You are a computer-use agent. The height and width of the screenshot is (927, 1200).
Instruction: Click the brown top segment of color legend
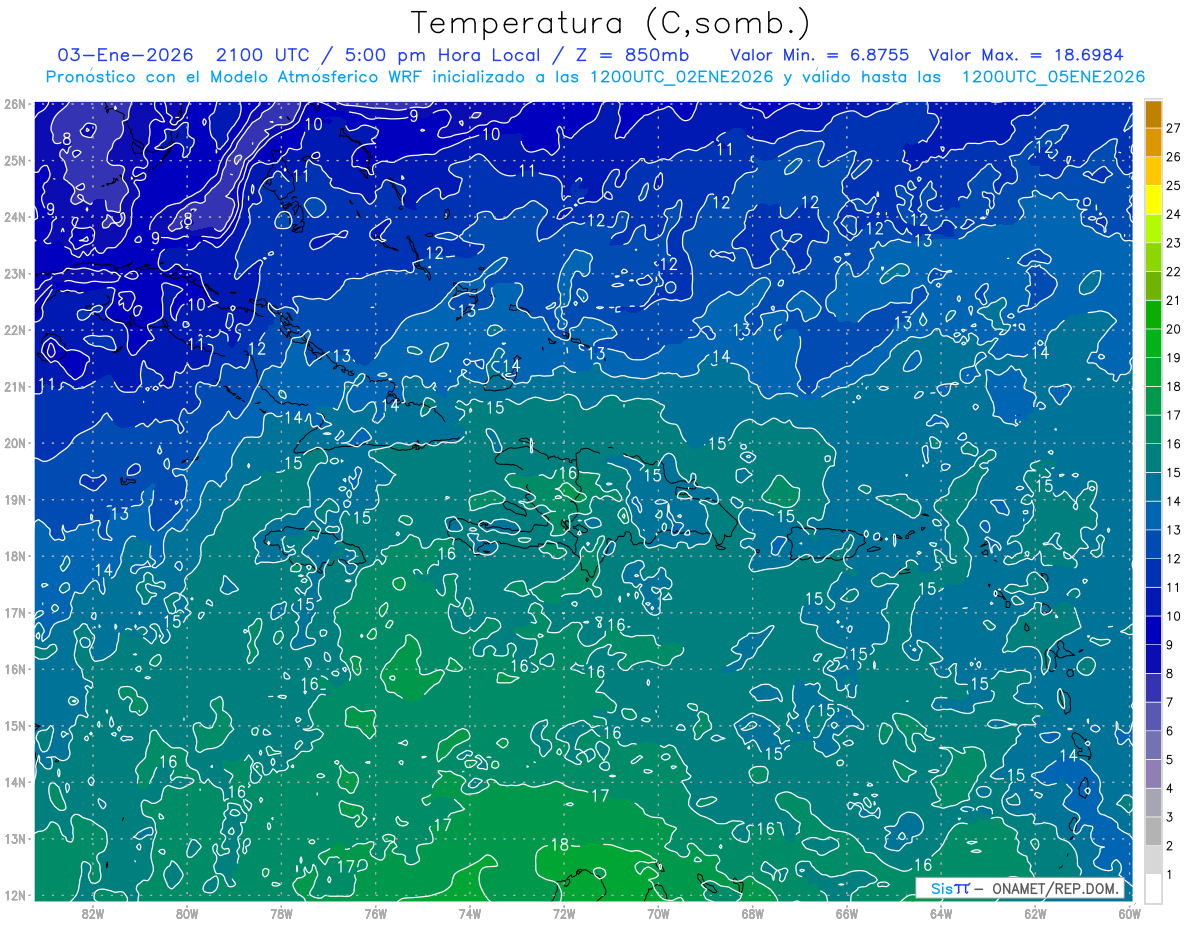(x=1154, y=114)
